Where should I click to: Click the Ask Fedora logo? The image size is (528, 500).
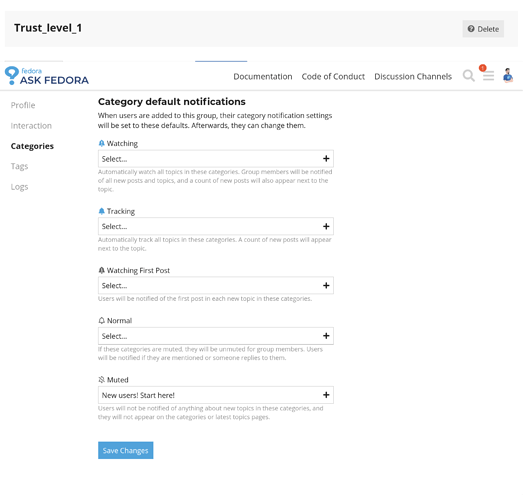point(47,76)
